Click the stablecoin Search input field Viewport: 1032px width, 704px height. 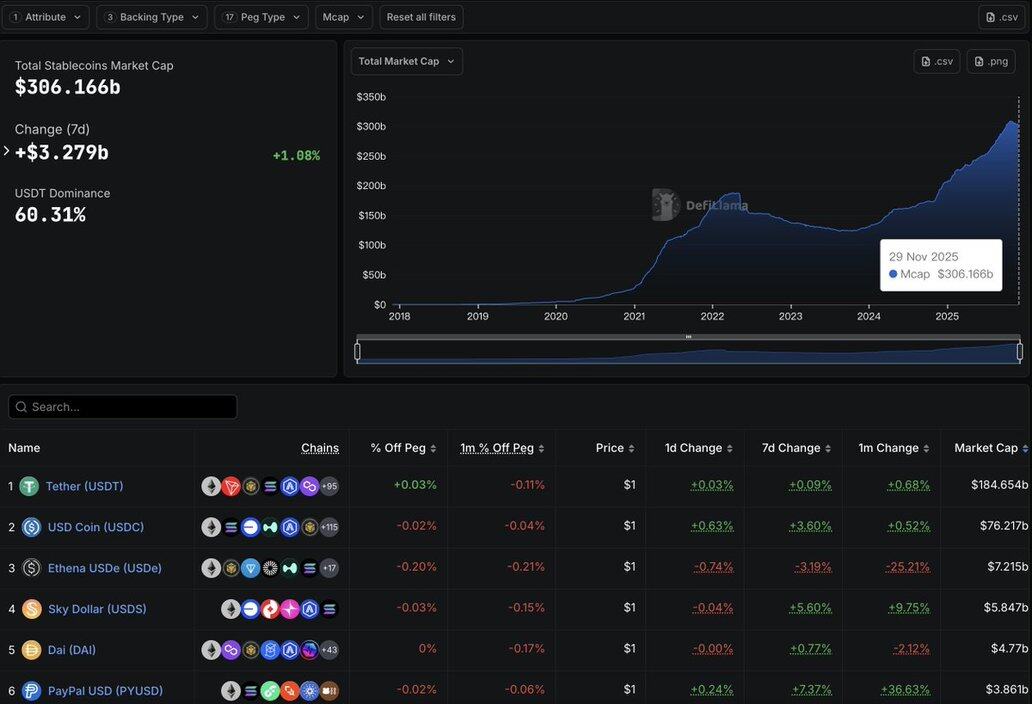pos(123,407)
